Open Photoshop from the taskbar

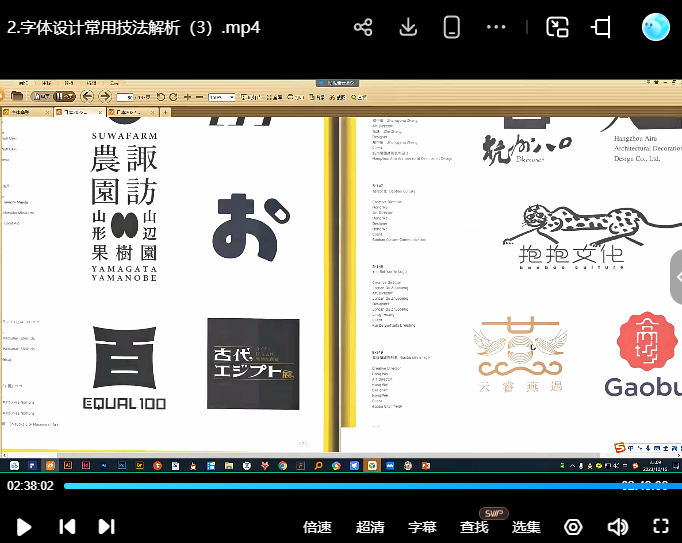[x=122, y=466]
